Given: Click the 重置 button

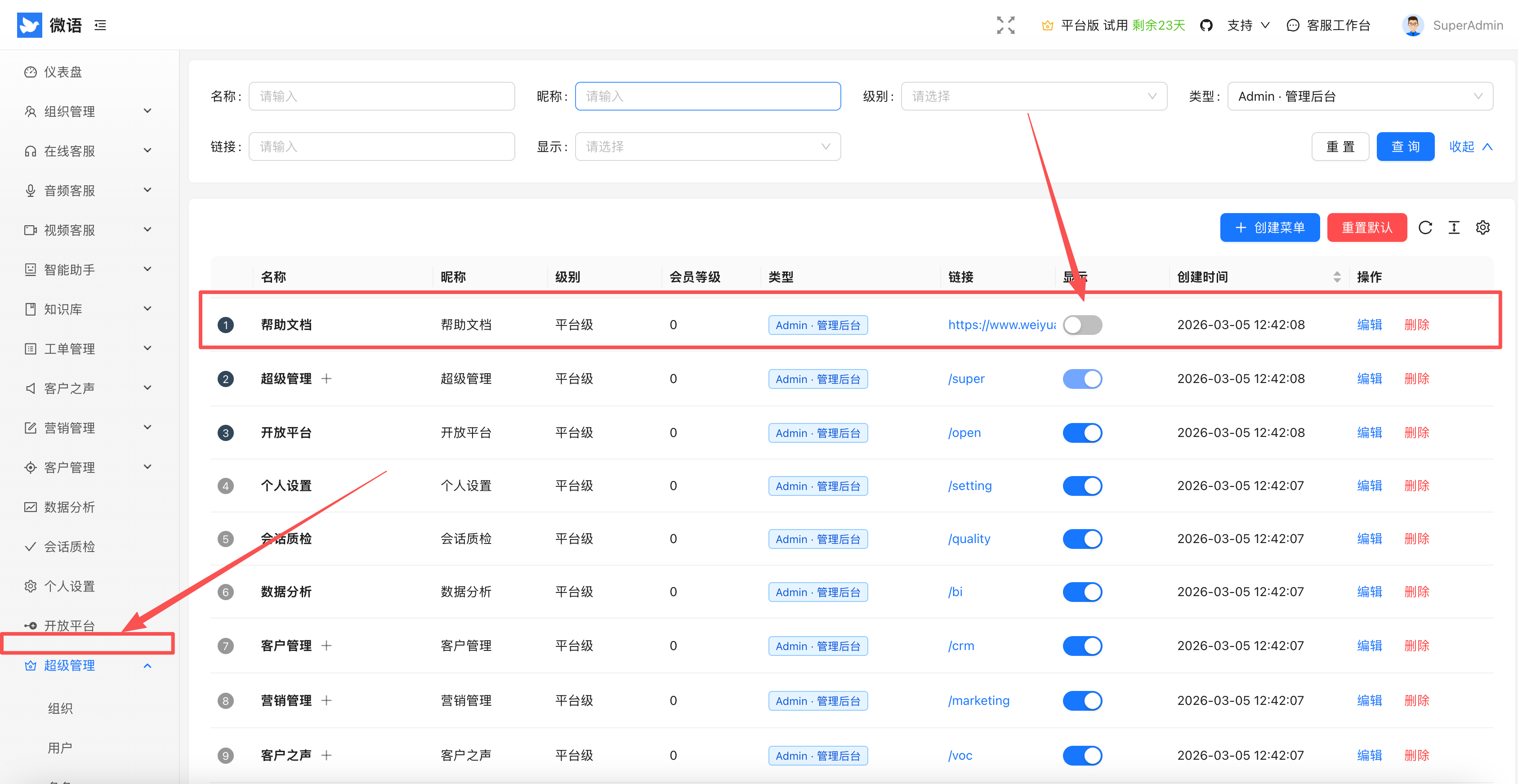Looking at the screenshot, I should pos(1340,146).
